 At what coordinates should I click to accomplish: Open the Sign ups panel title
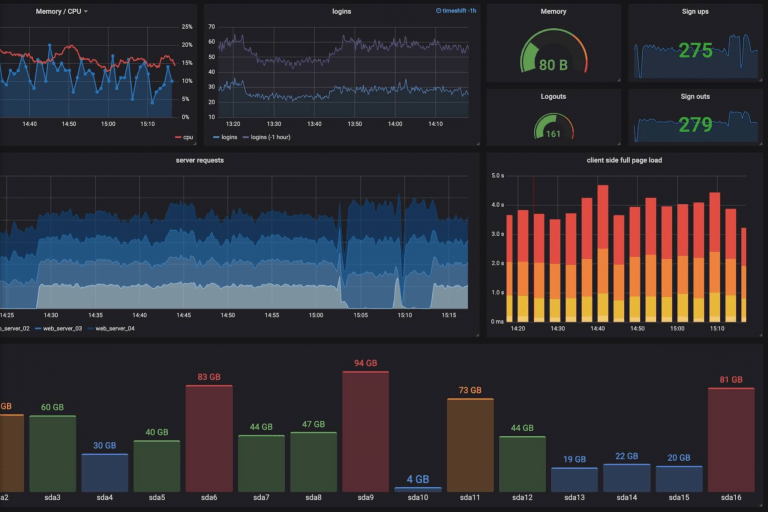(x=695, y=11)
